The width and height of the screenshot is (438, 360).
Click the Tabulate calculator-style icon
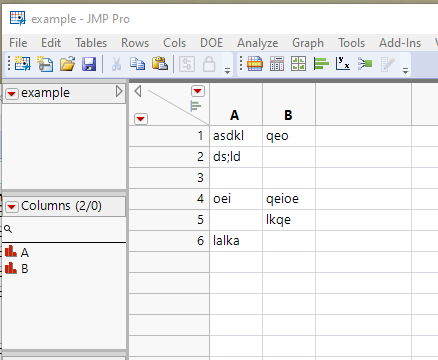[277, 63]
